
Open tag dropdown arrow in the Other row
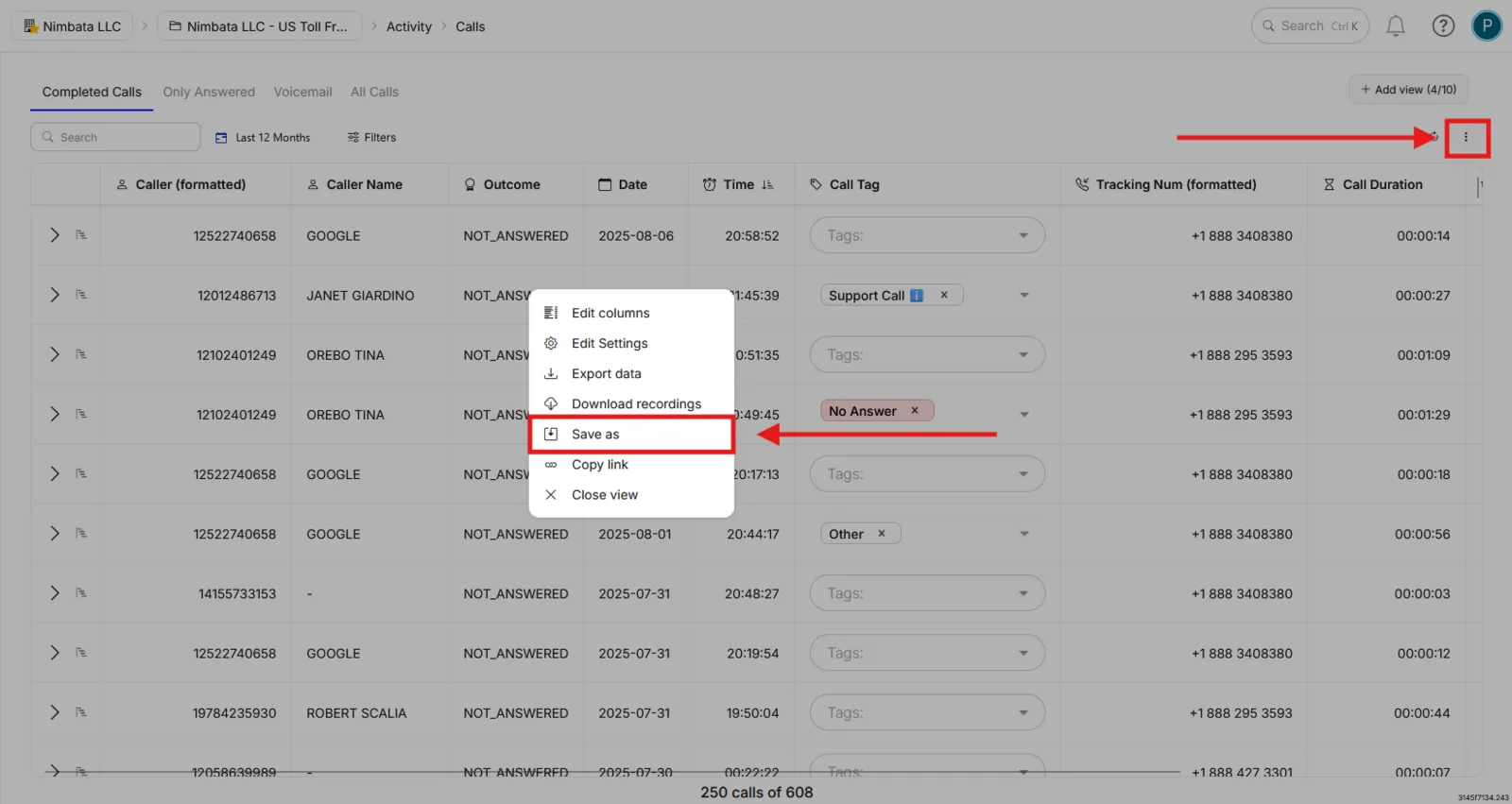(x=1023, y=534)
